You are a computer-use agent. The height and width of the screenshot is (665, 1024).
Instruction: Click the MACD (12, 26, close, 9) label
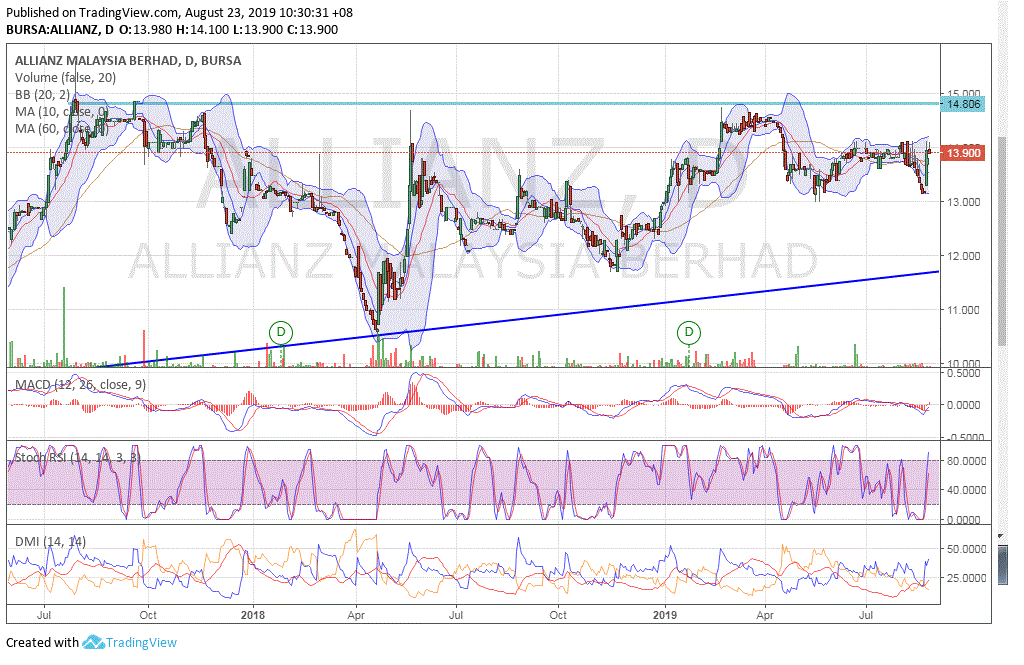pyautogui.click(x=80, y=385)
